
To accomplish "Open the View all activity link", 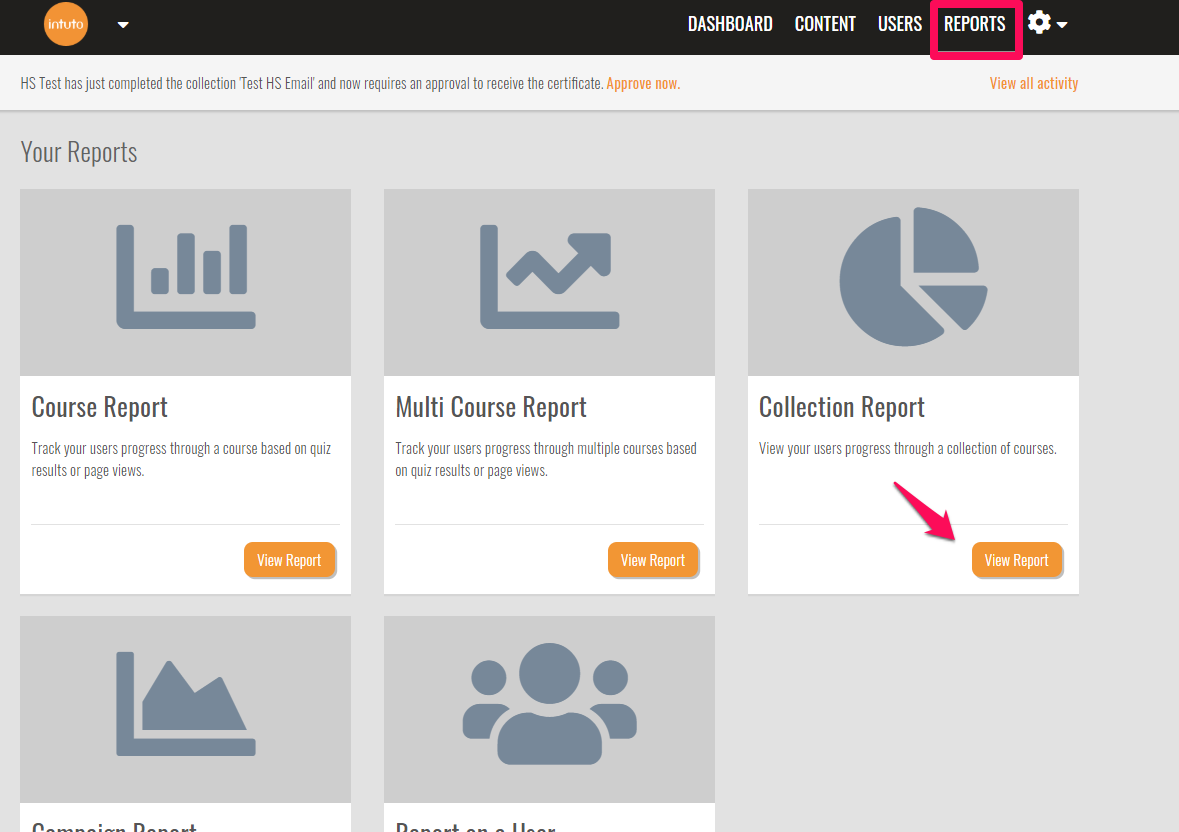I will [x=1034, y=84].
